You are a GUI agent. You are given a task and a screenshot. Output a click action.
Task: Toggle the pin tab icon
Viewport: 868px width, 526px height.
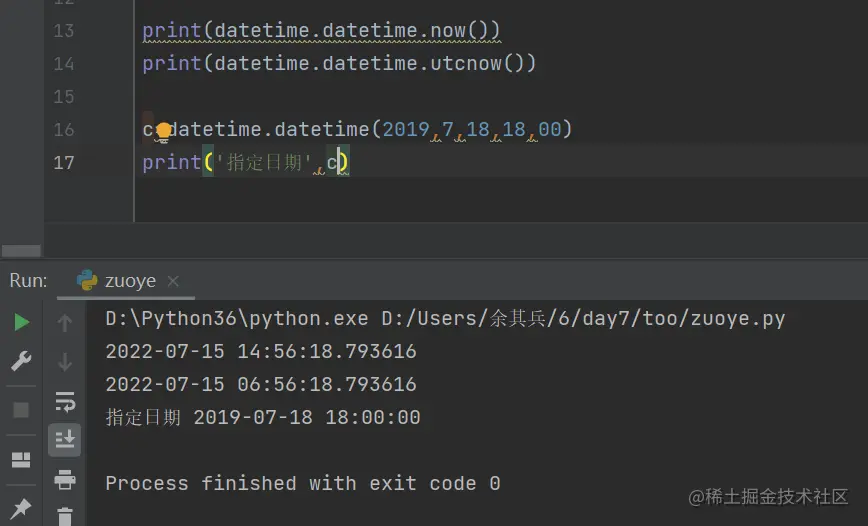tap(21, 508)
